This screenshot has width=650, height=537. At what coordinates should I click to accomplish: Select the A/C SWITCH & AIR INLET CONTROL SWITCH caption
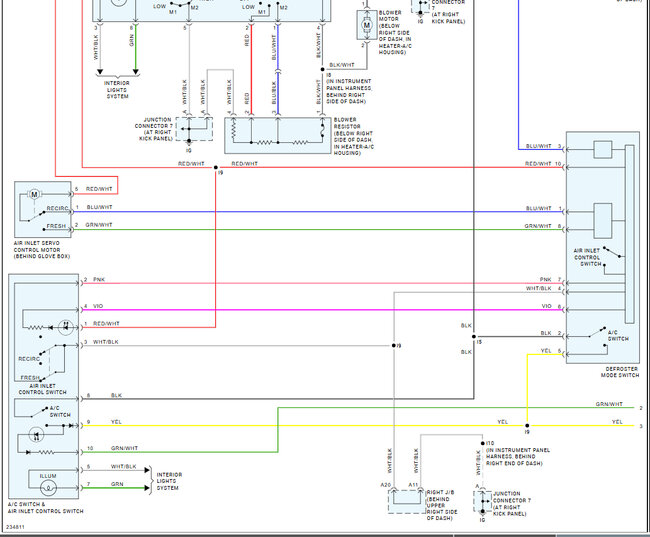coord(45,508)
